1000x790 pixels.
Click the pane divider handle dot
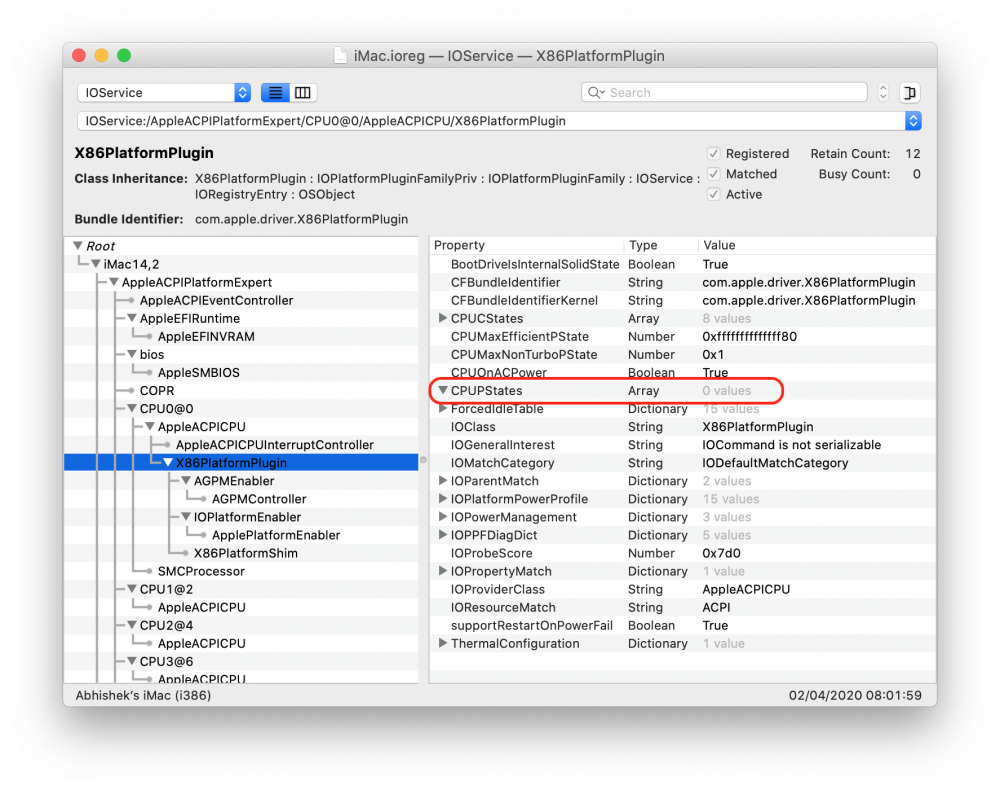(x=423, y=460)
